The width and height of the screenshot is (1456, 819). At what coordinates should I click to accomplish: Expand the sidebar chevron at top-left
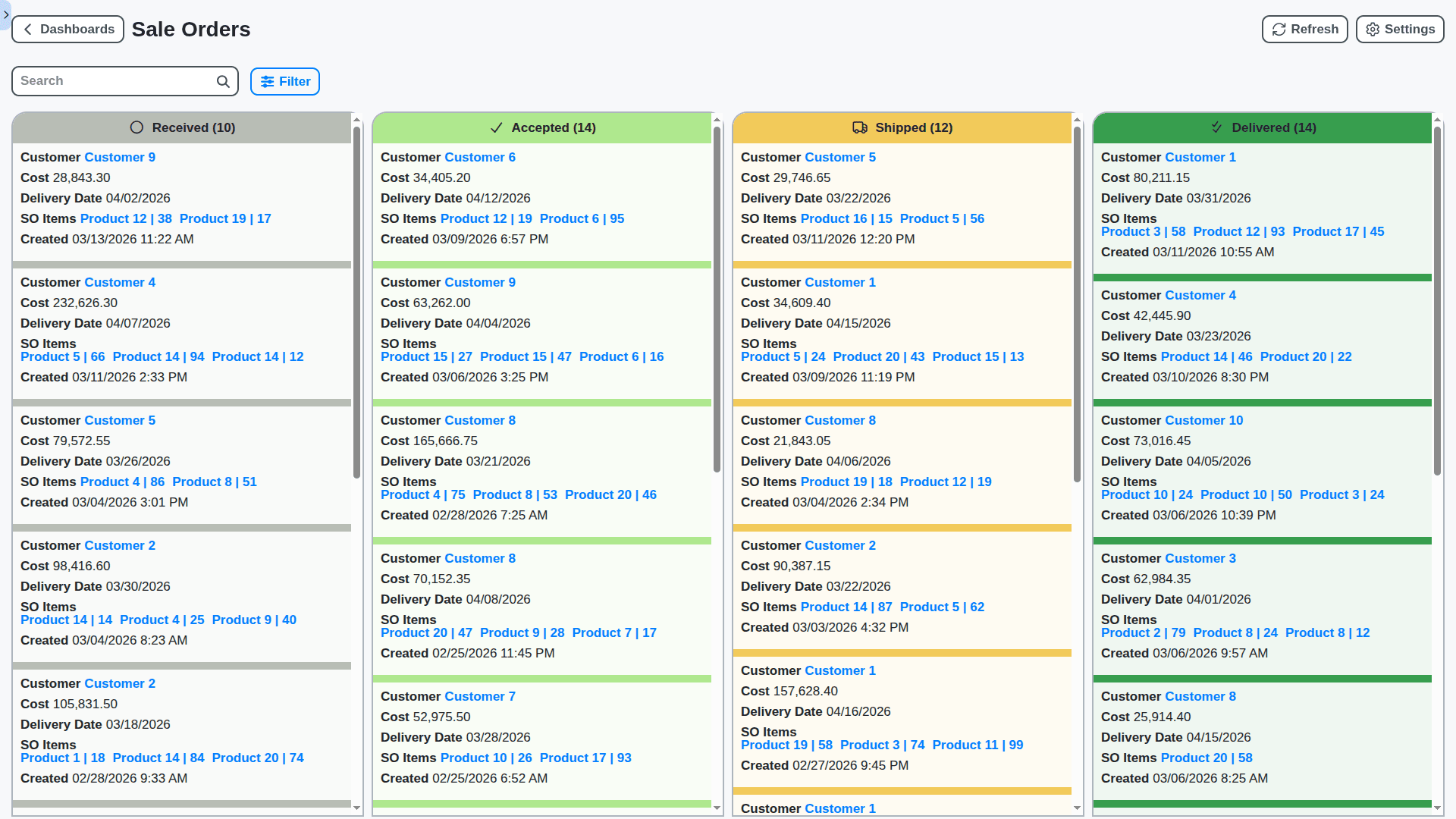[5, 14]
